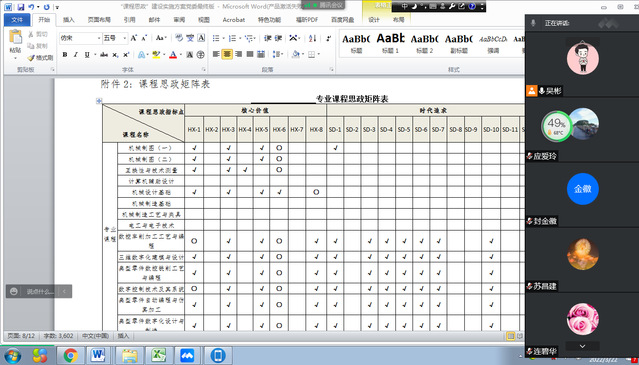This screenshot has width=639, height=365.
Task: Toggle underline formatting button
Action: 86,55
